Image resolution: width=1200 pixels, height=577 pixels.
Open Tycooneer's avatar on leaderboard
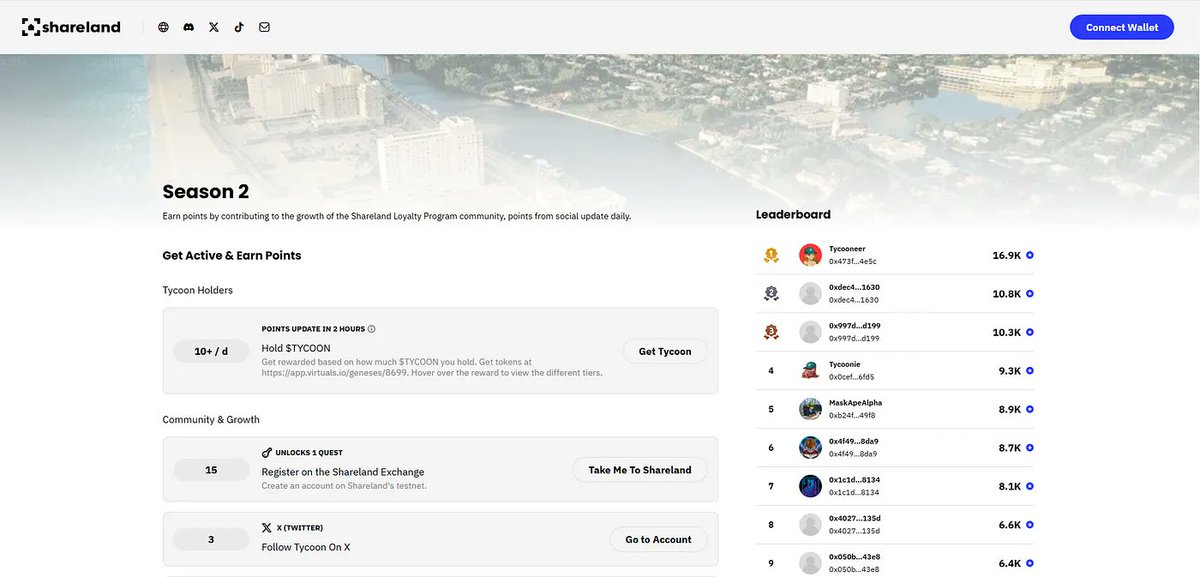[x=810, y=255]
